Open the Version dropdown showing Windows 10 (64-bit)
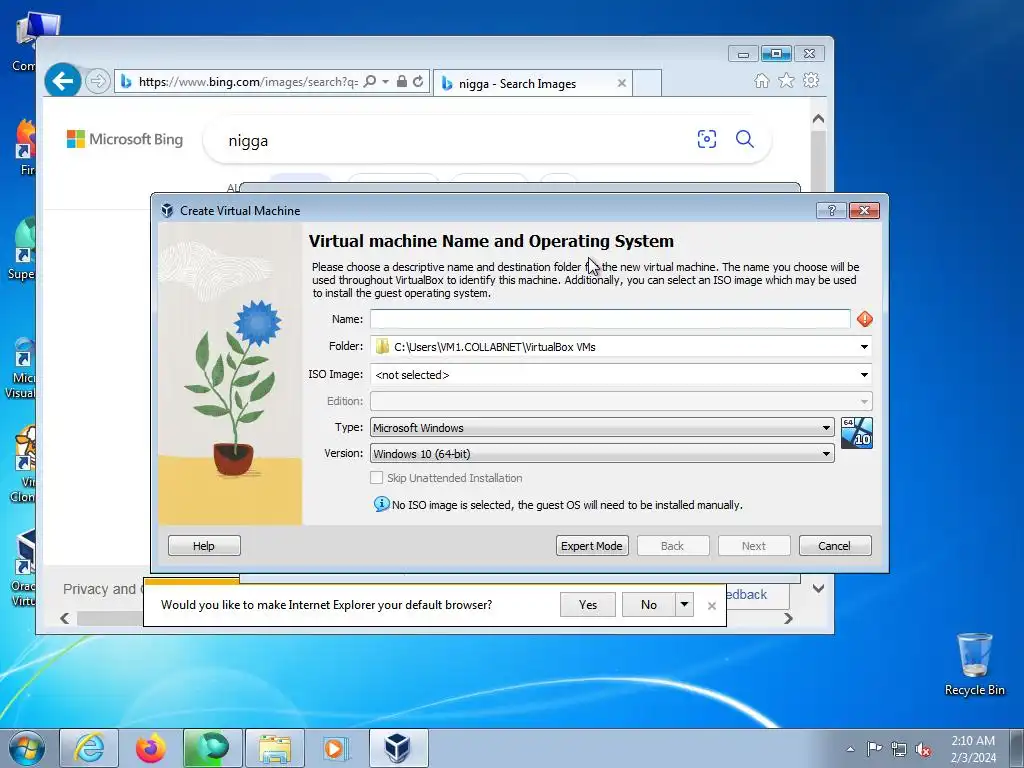The image size is (1024, 768). 602,454
